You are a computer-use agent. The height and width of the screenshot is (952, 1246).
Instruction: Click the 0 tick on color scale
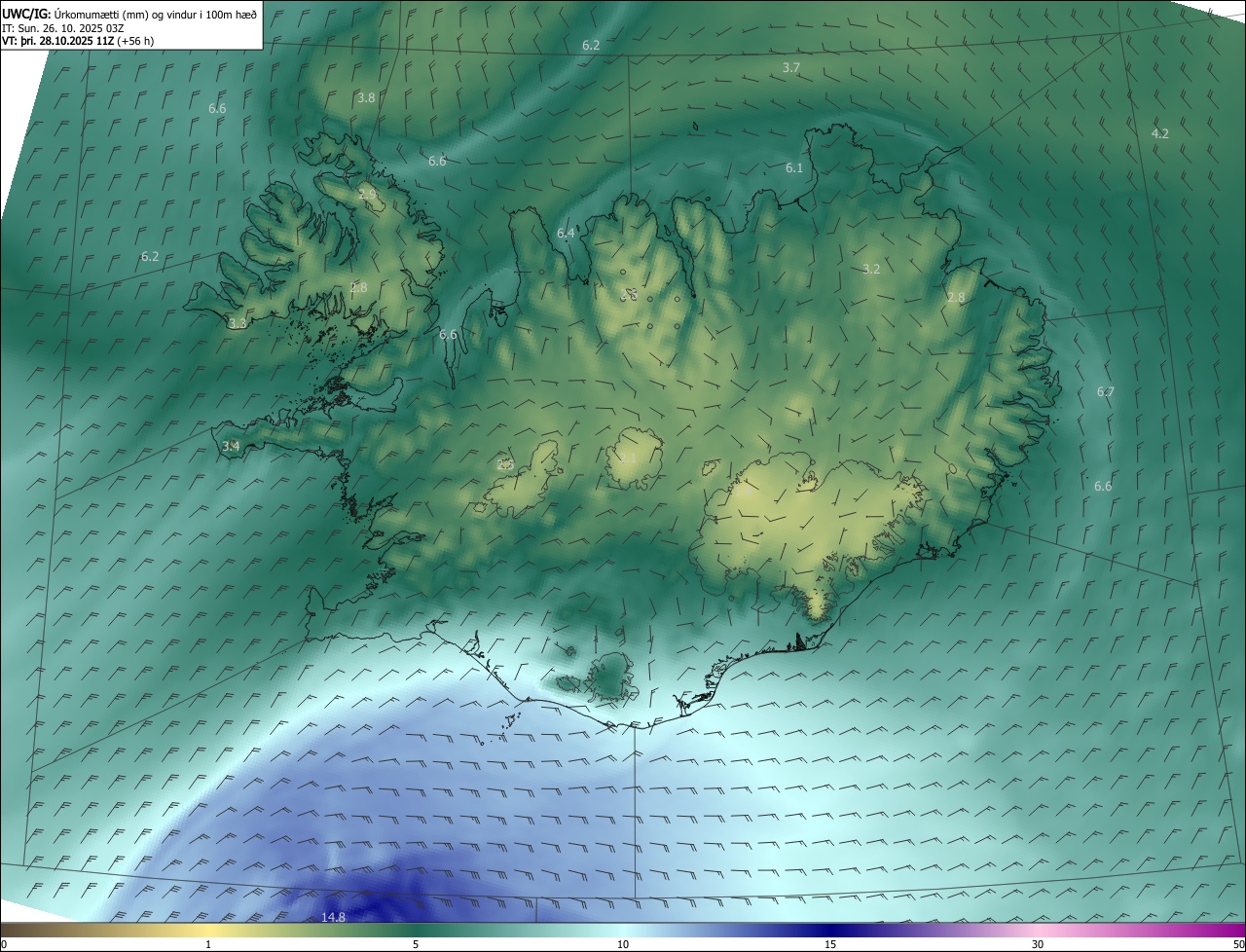(x=4, y=944)
